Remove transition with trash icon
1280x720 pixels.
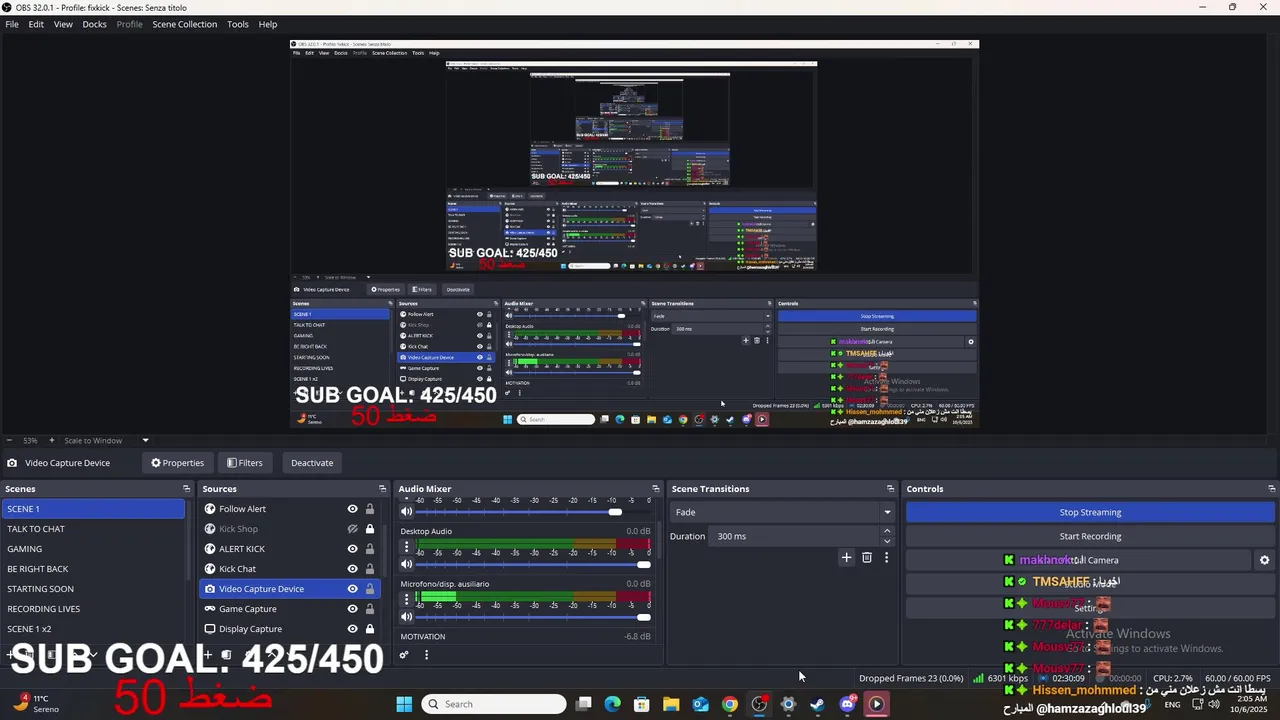click(866, 557)
